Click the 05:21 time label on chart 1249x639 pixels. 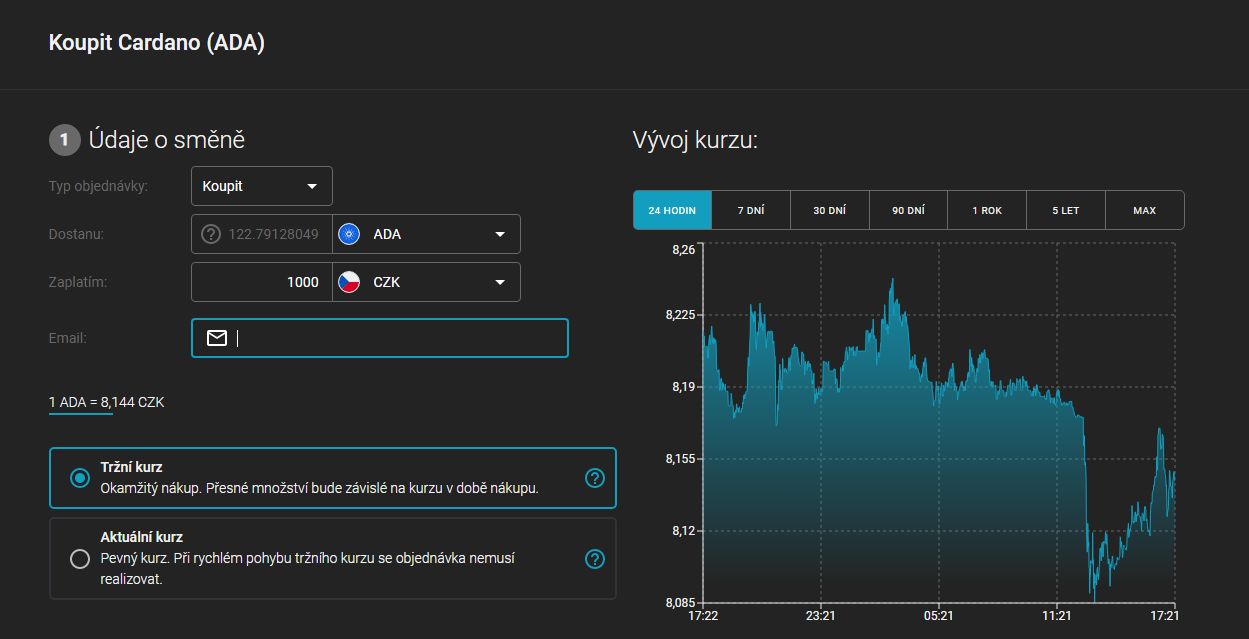tap(939, 616)
